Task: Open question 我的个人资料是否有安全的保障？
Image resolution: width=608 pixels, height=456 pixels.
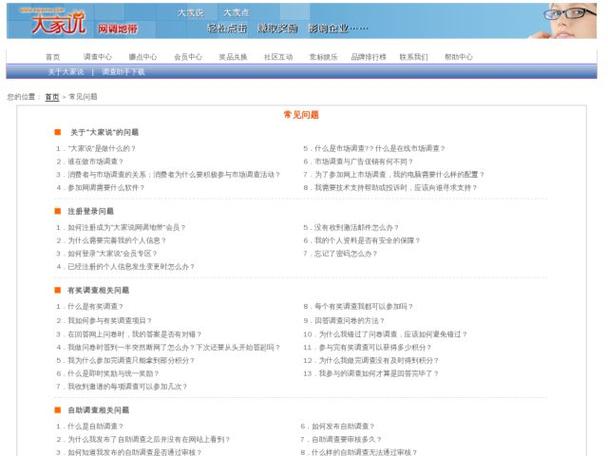Action: 367,240
